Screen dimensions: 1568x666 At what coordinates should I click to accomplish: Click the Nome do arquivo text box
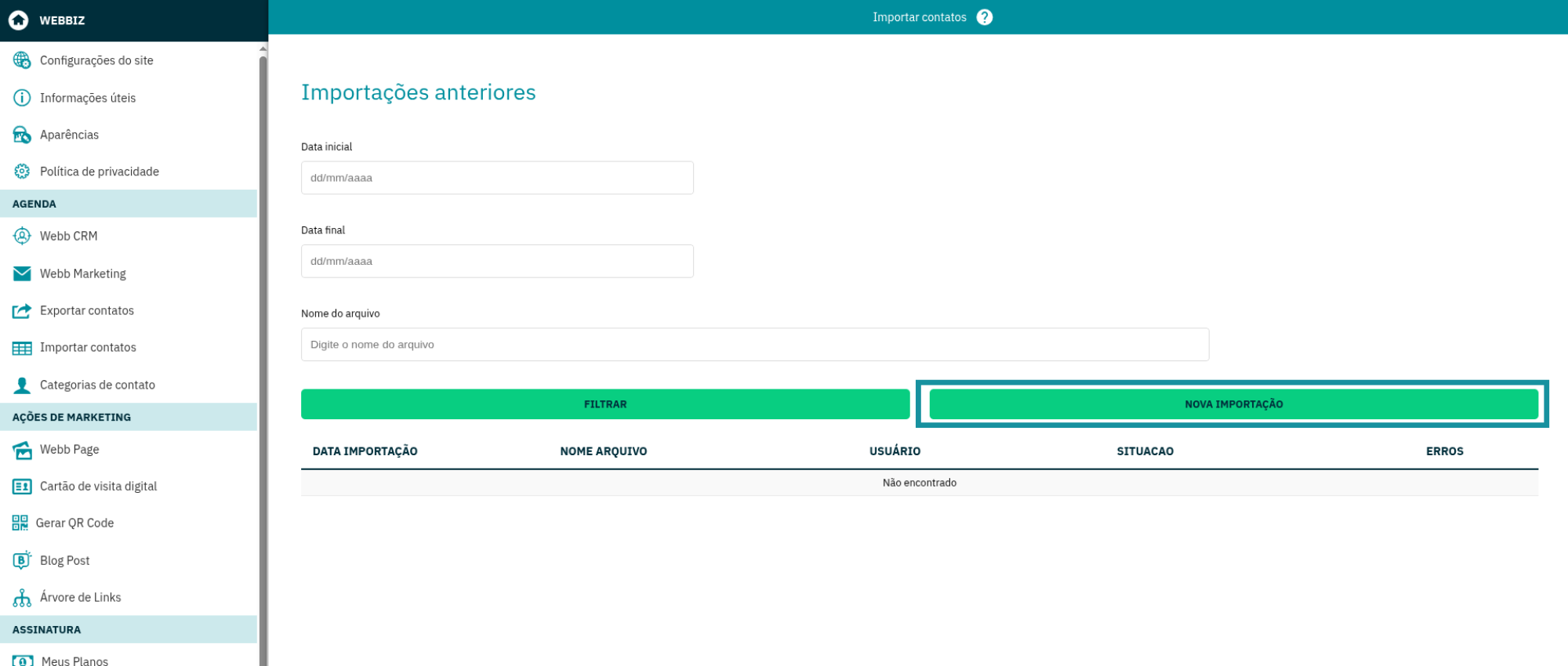(754, 345)
